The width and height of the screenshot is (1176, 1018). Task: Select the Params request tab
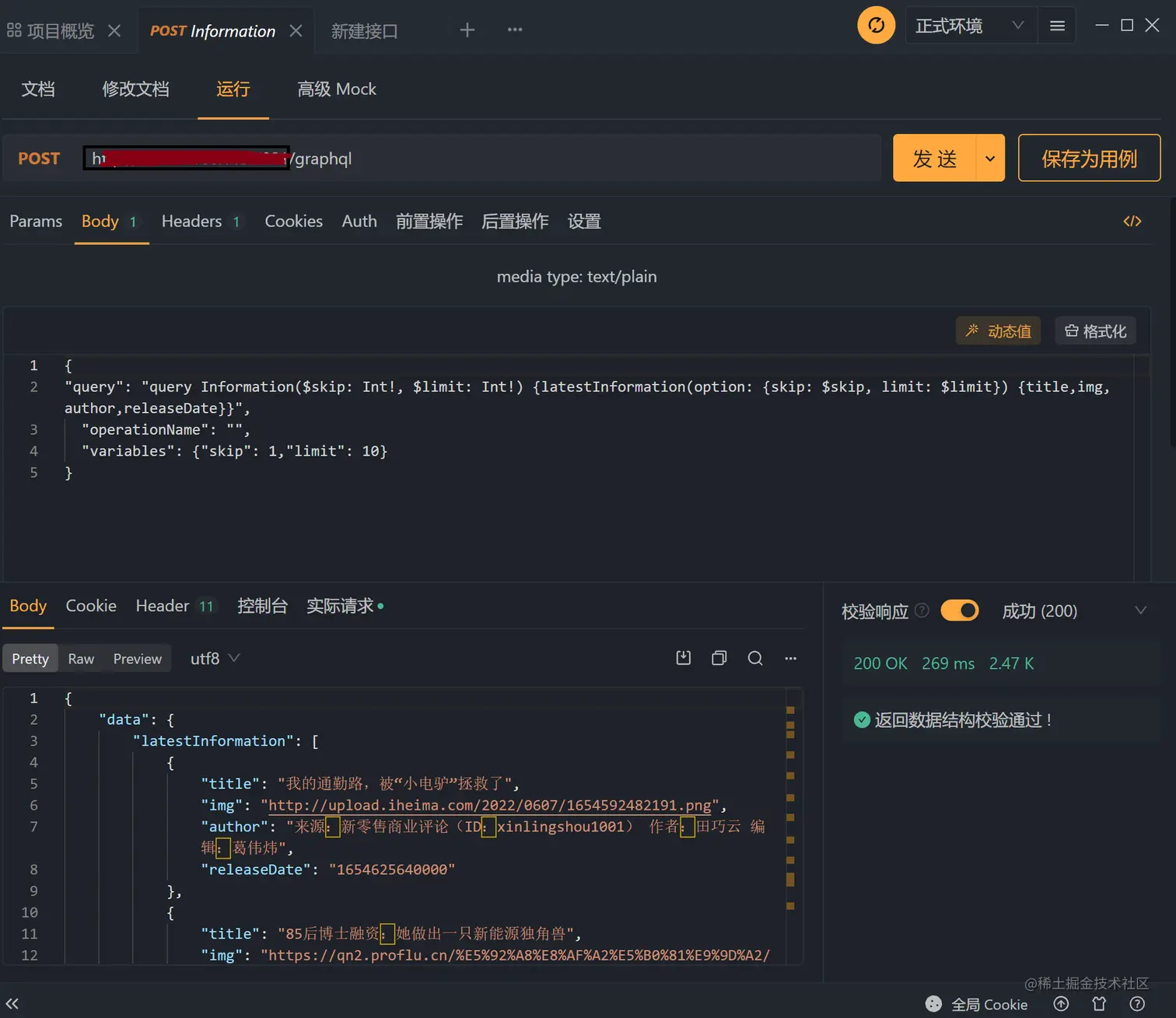36,222
